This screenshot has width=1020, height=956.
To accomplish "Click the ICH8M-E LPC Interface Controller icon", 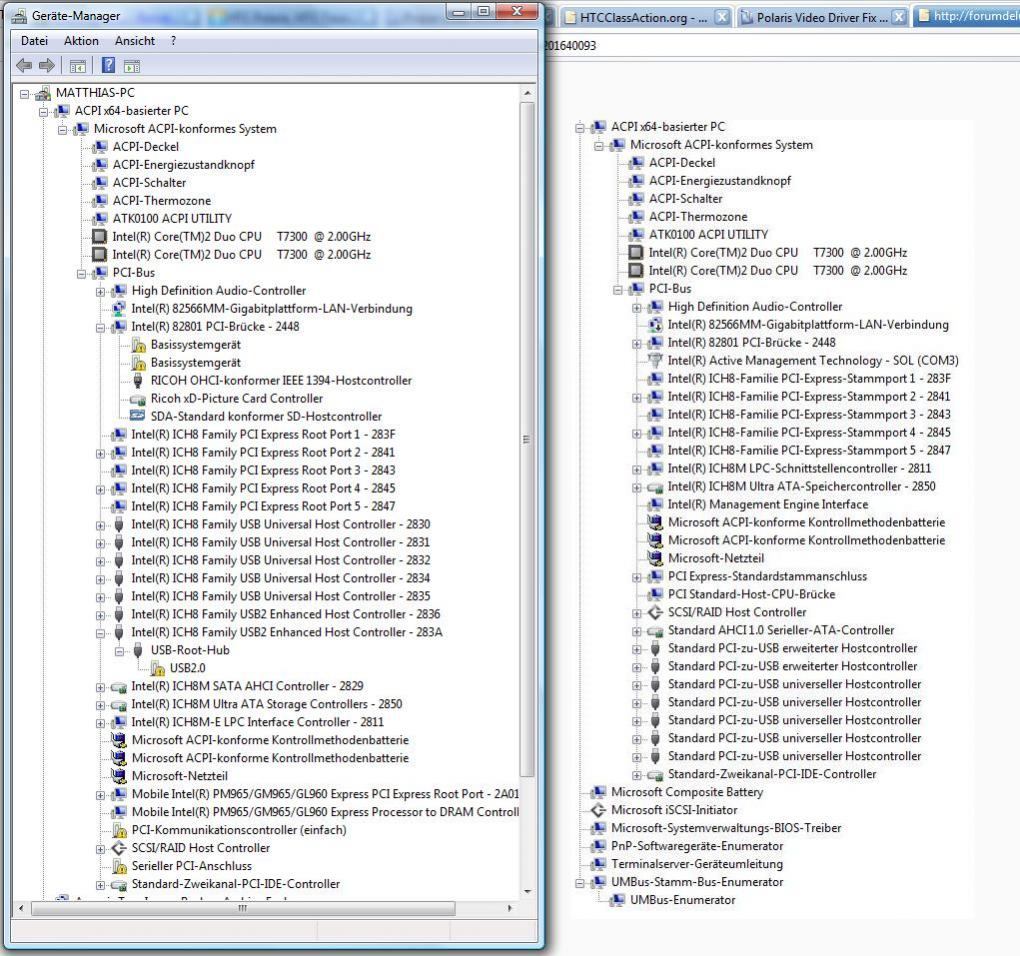I will 118,722.
